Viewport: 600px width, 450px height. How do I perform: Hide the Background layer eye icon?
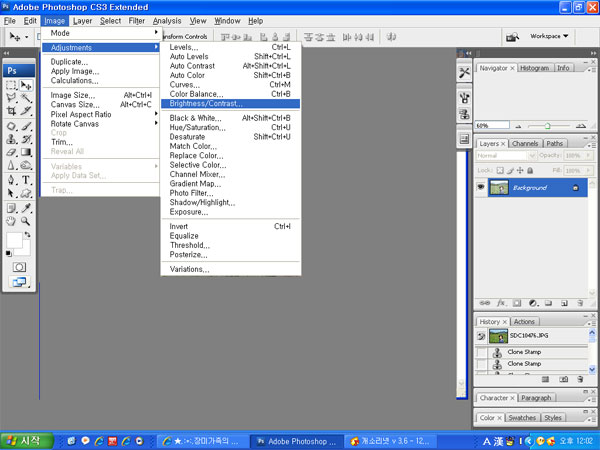pyautogui.click(x=481, y=187)
